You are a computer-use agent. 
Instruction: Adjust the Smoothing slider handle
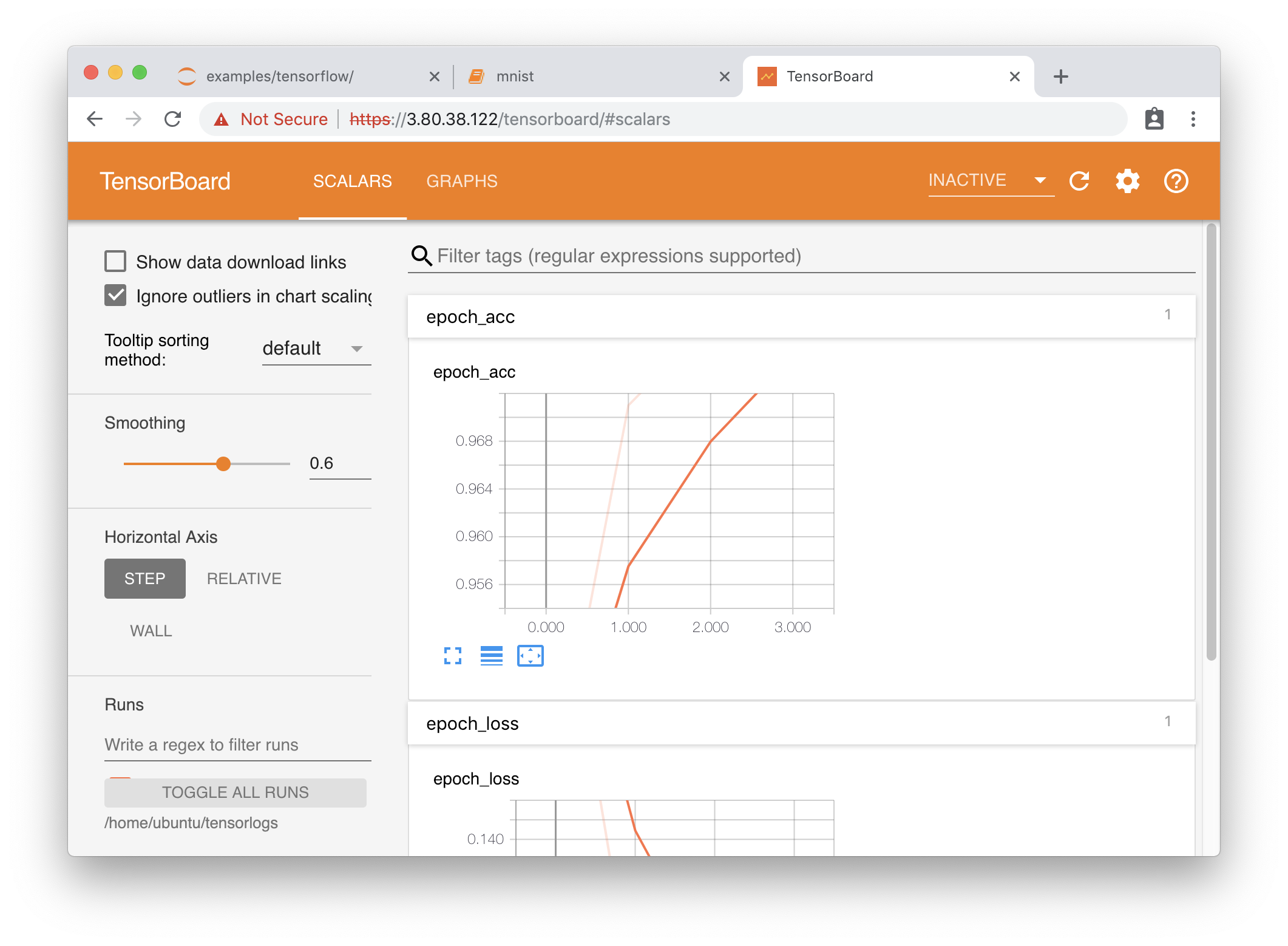click(223, 464)
